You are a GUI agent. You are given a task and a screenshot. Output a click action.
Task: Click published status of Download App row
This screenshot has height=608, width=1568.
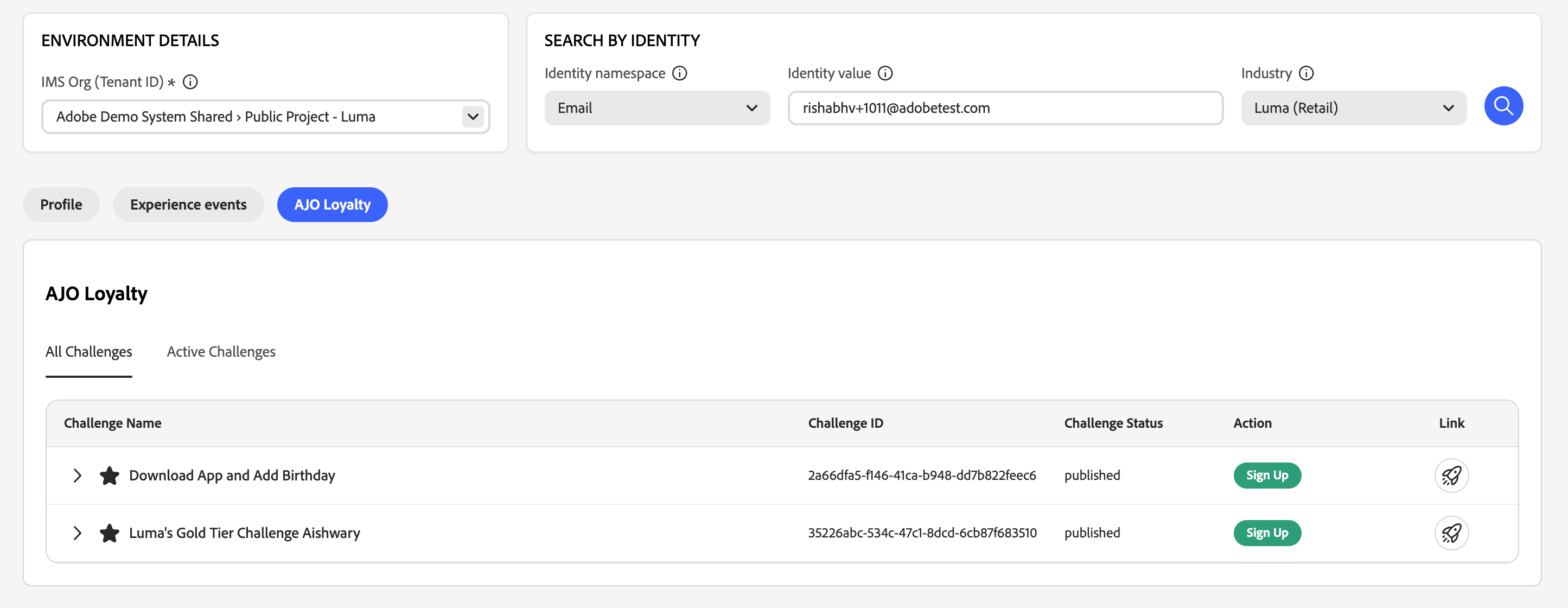pyautogui.click(x=1092, y=475)
